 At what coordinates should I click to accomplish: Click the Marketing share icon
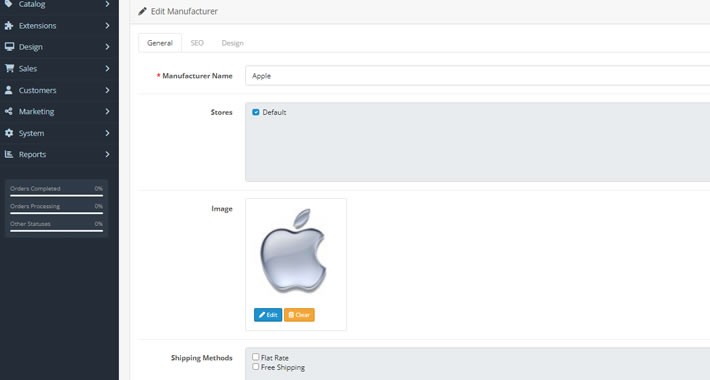click(x=9, y=111)
